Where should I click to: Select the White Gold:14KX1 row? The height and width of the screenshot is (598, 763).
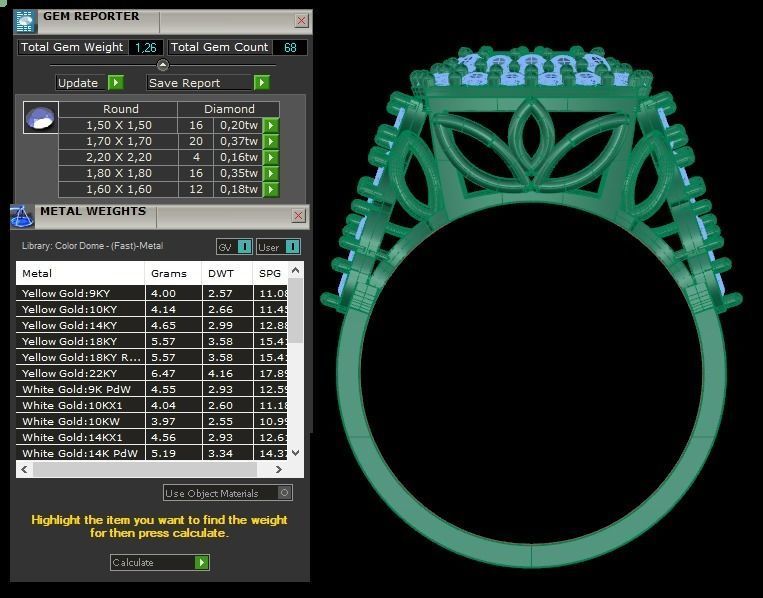pos(152,437)
